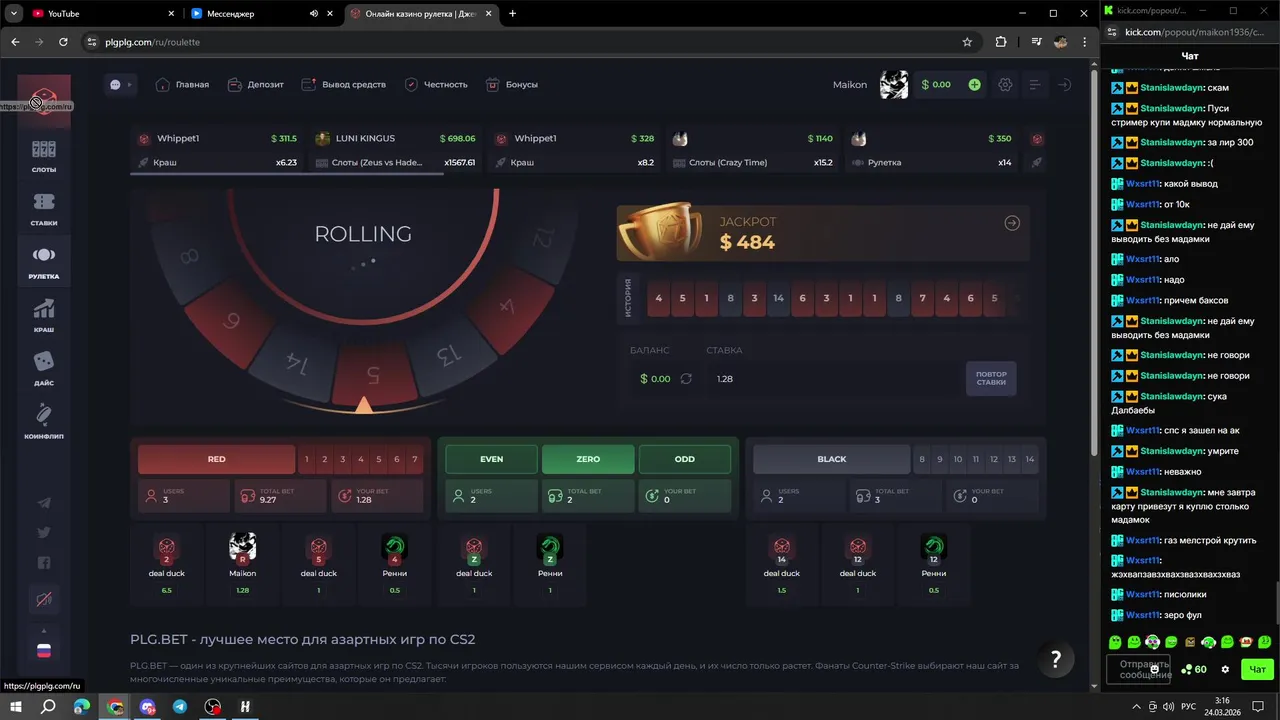The image size is (1280, 720).
Task: Open the menu lines icon next to gear
Action: (x=1035, y=85)
